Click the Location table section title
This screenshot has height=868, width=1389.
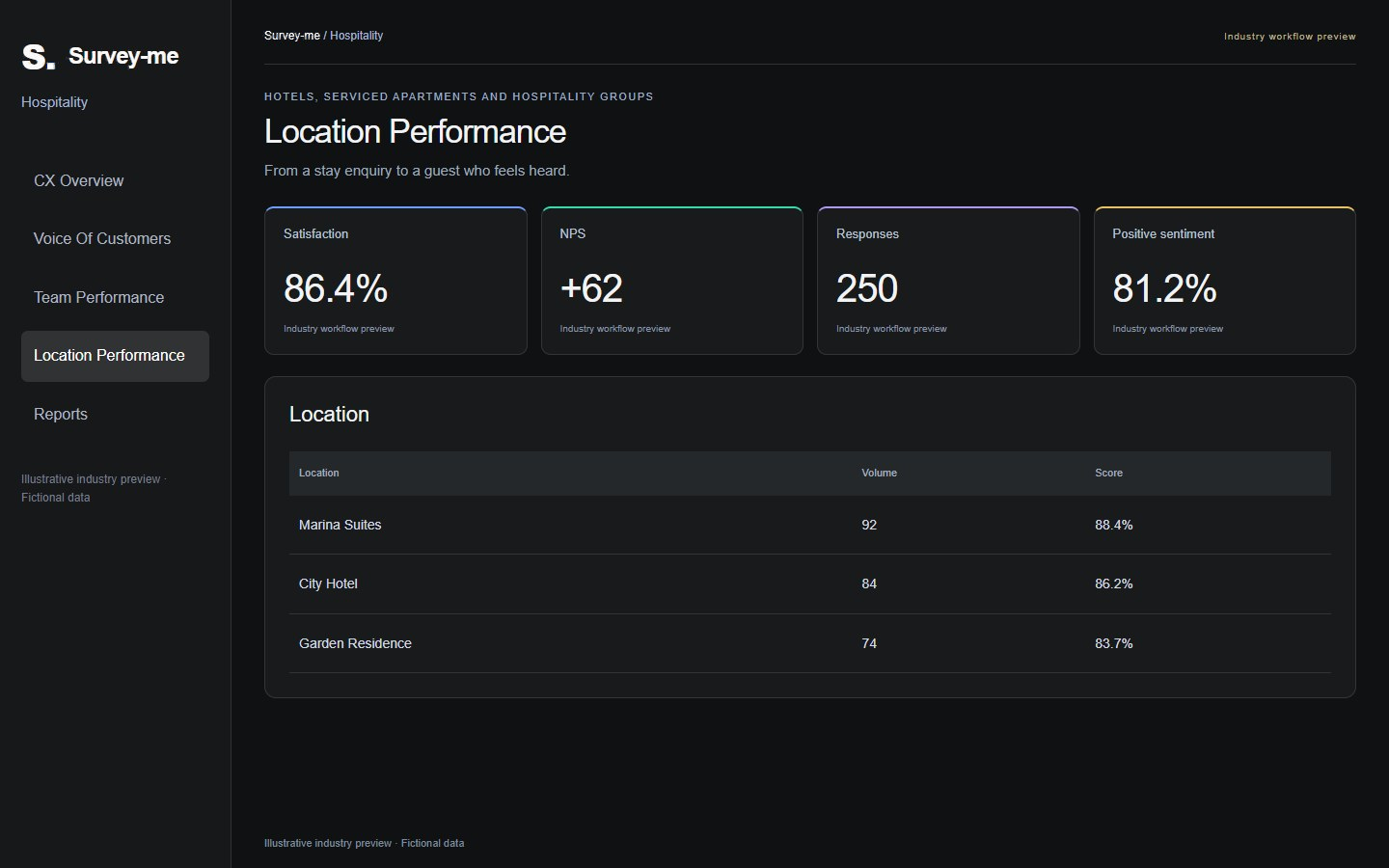[x=329, y=415]
